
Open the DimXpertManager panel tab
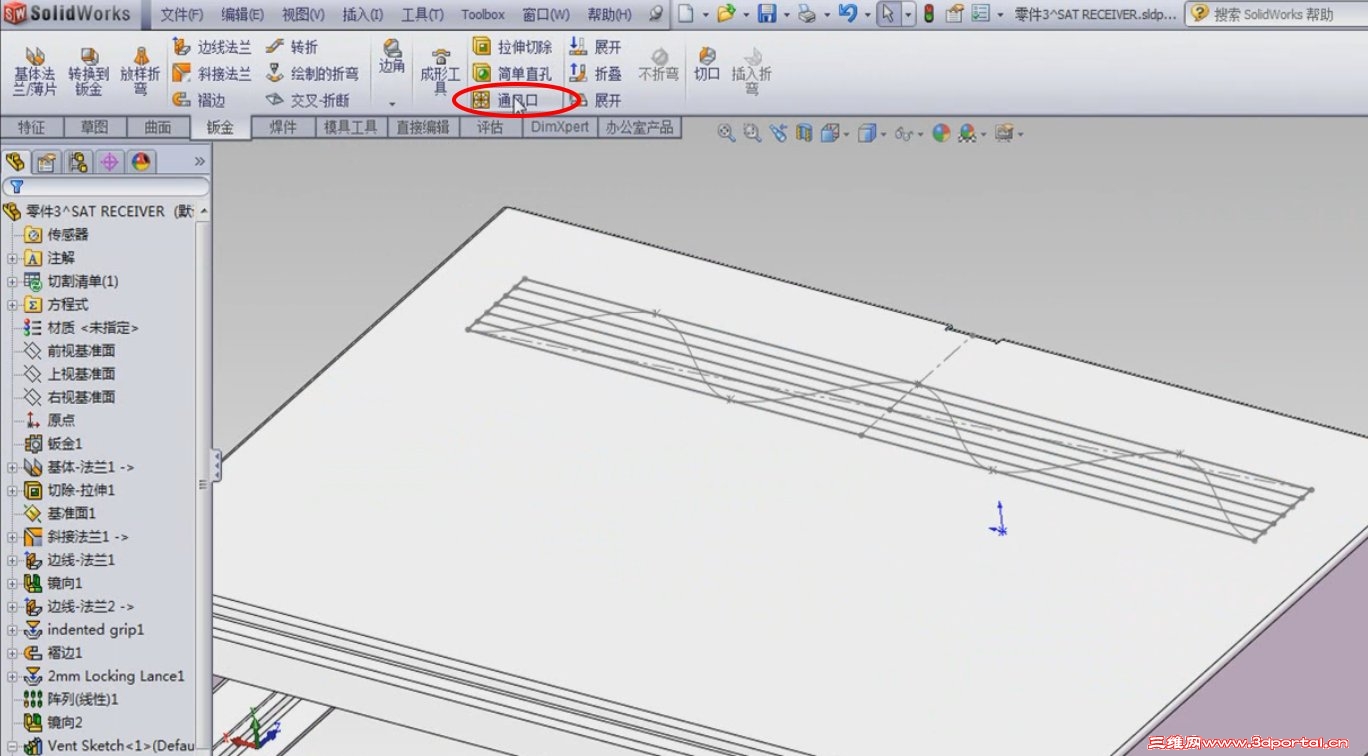pos(109,162)
